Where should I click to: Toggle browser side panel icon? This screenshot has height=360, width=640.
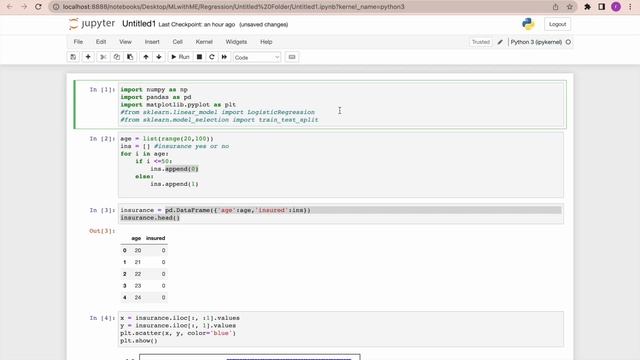click(602, 7)
